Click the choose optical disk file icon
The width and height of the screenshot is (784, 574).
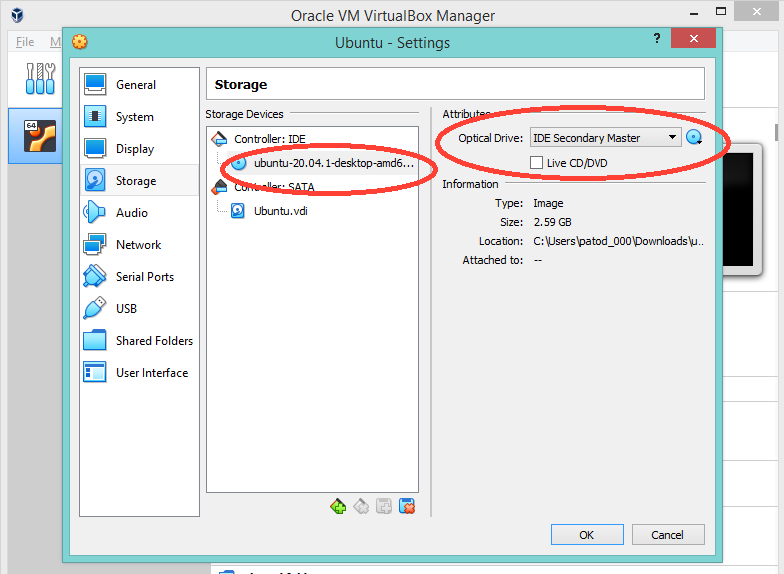(694, 137)
